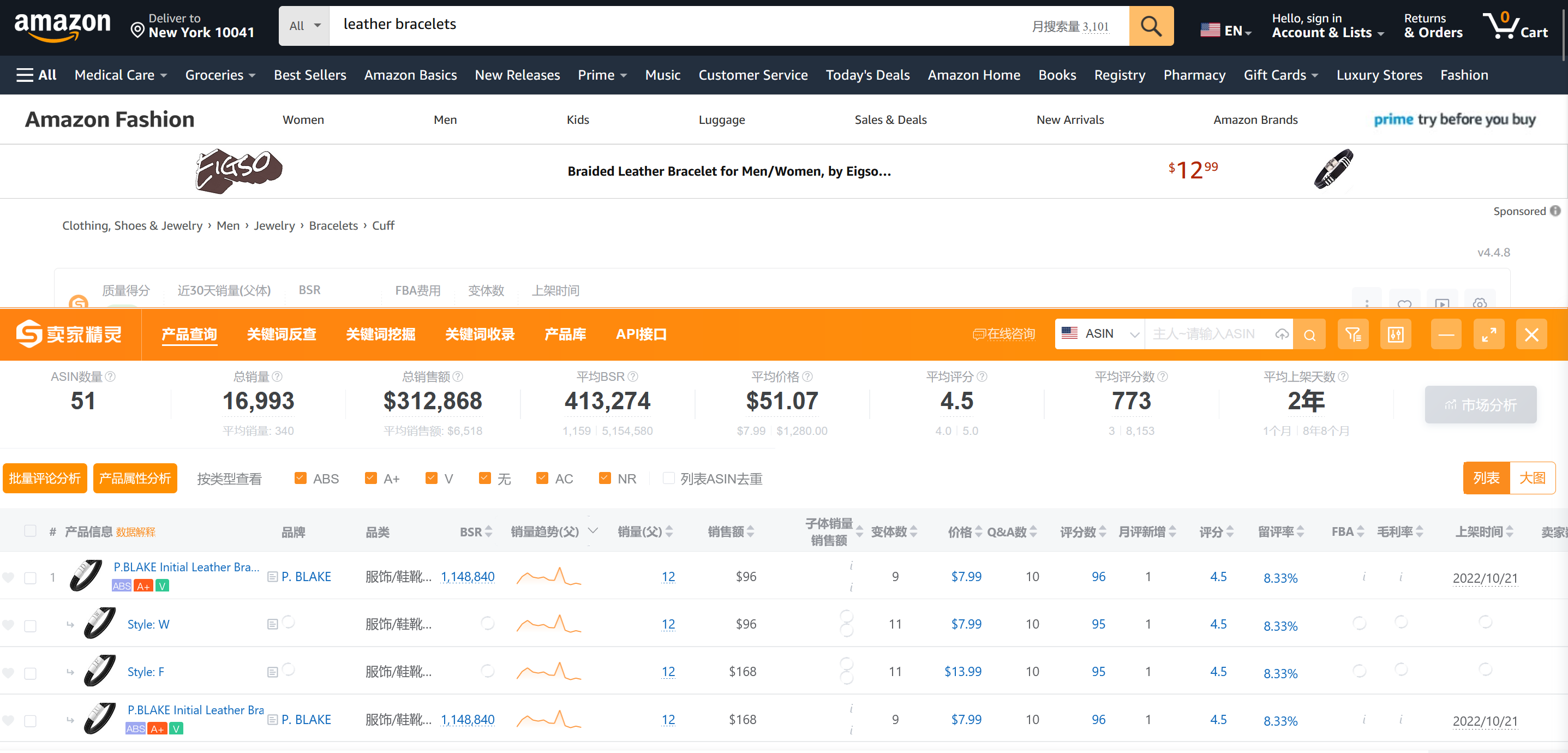Click row 1 sales trend sparkline
Screen dimensions: 1568x753
click(x=548, y=576)
